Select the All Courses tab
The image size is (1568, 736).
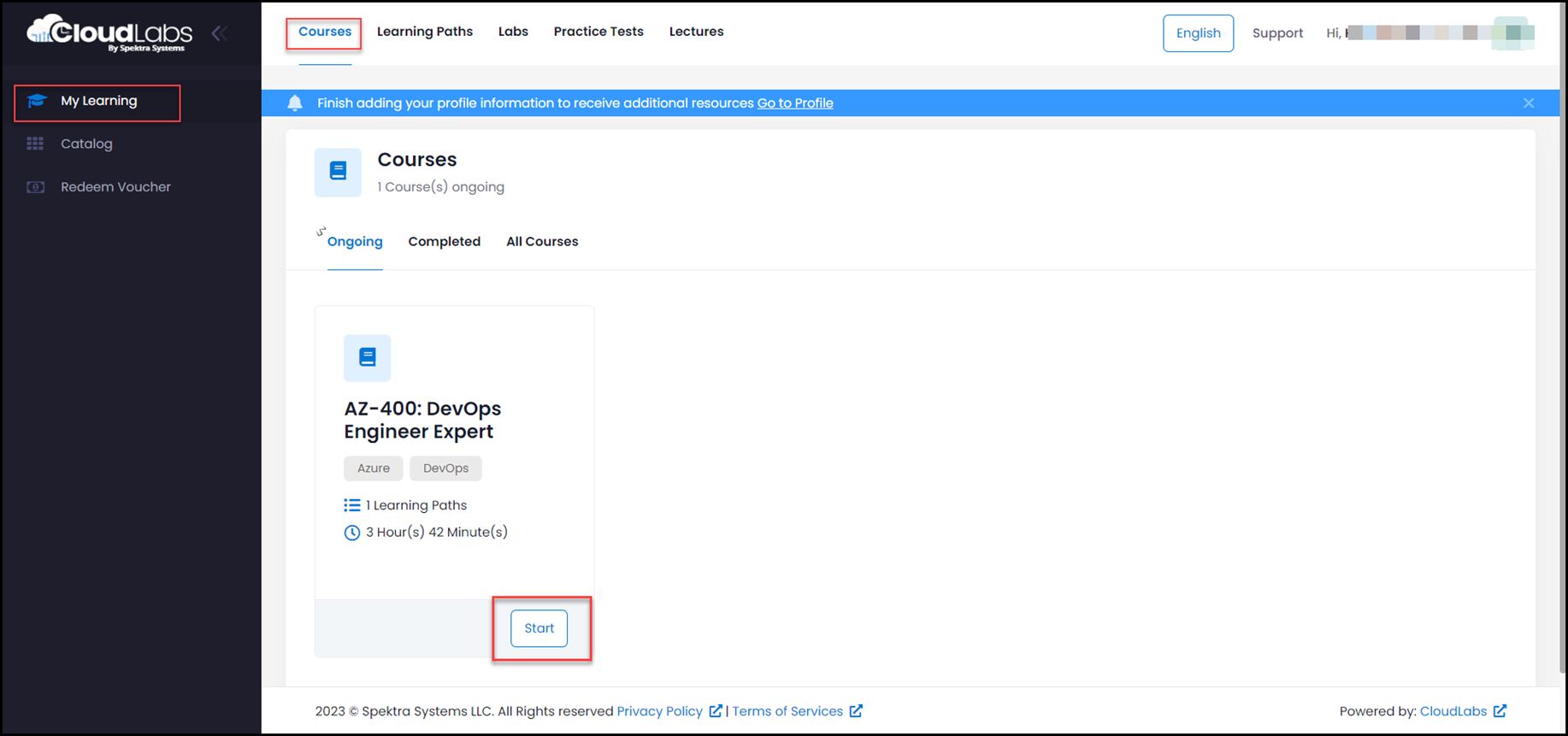pyautogui.click(x=542, y=242)
